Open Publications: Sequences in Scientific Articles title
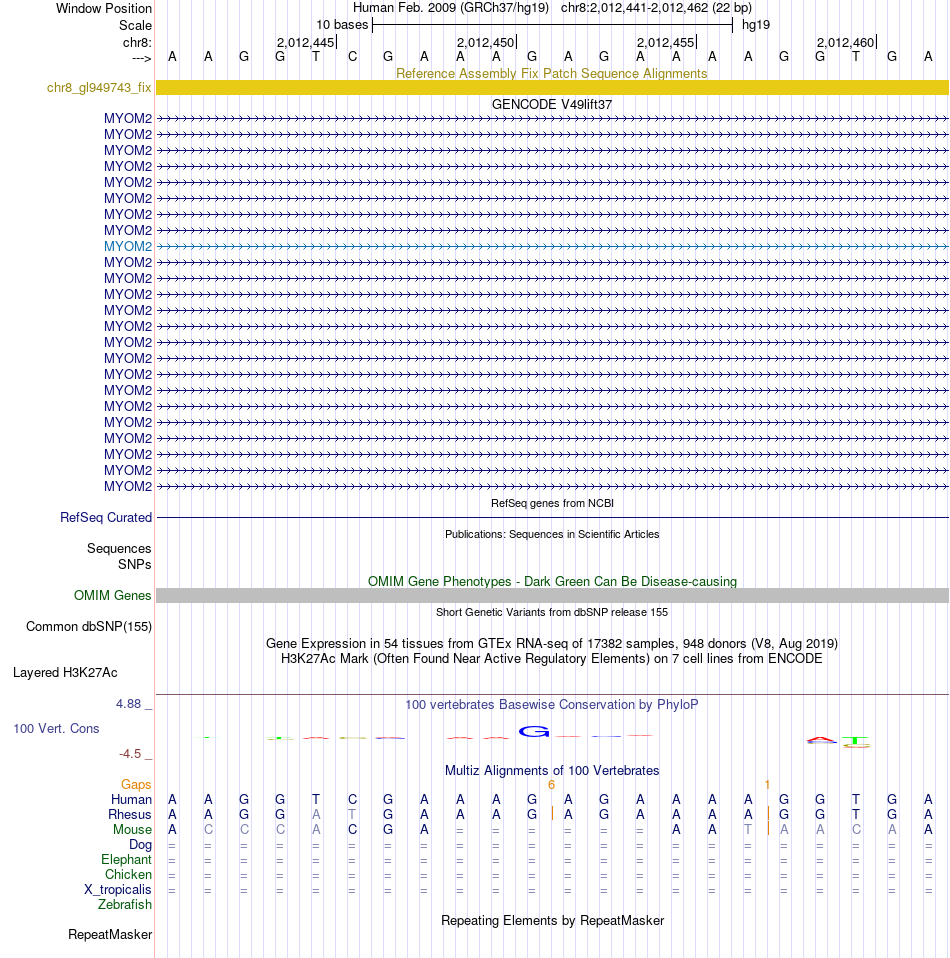 point(552,534)
